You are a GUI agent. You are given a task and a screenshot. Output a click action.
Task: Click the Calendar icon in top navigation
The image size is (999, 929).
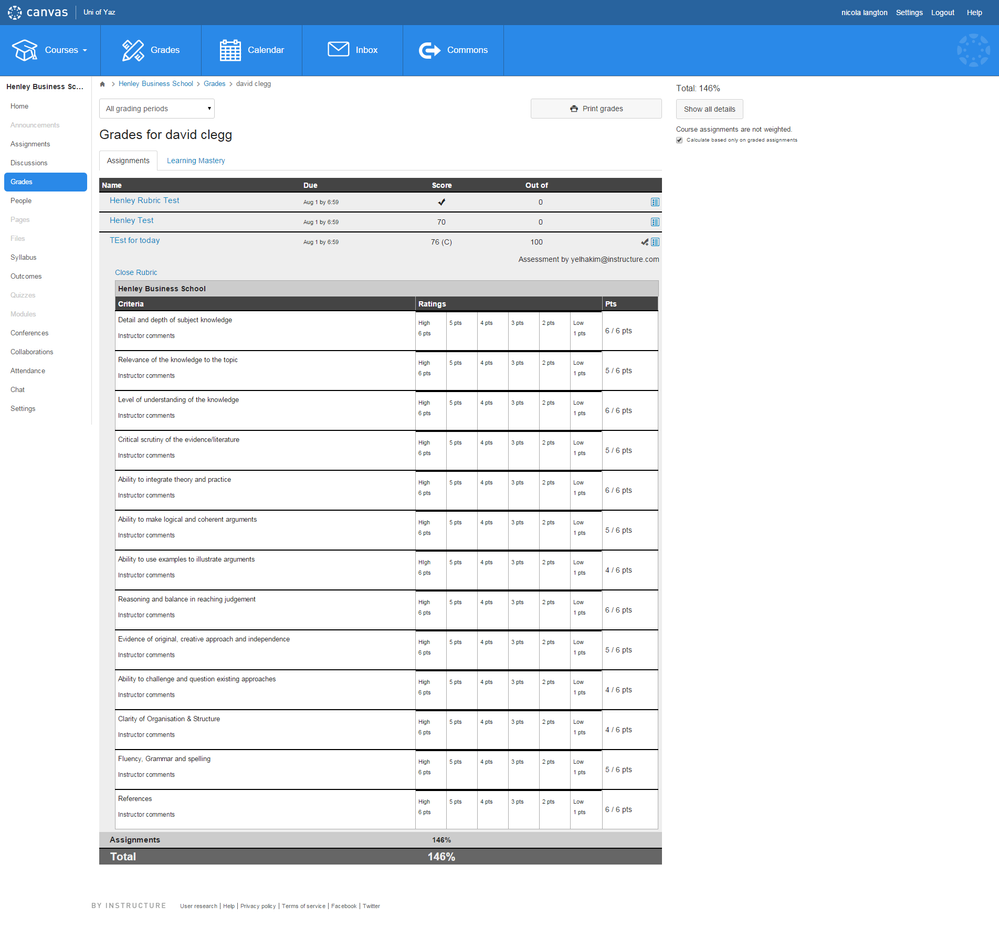pos(230,50)
